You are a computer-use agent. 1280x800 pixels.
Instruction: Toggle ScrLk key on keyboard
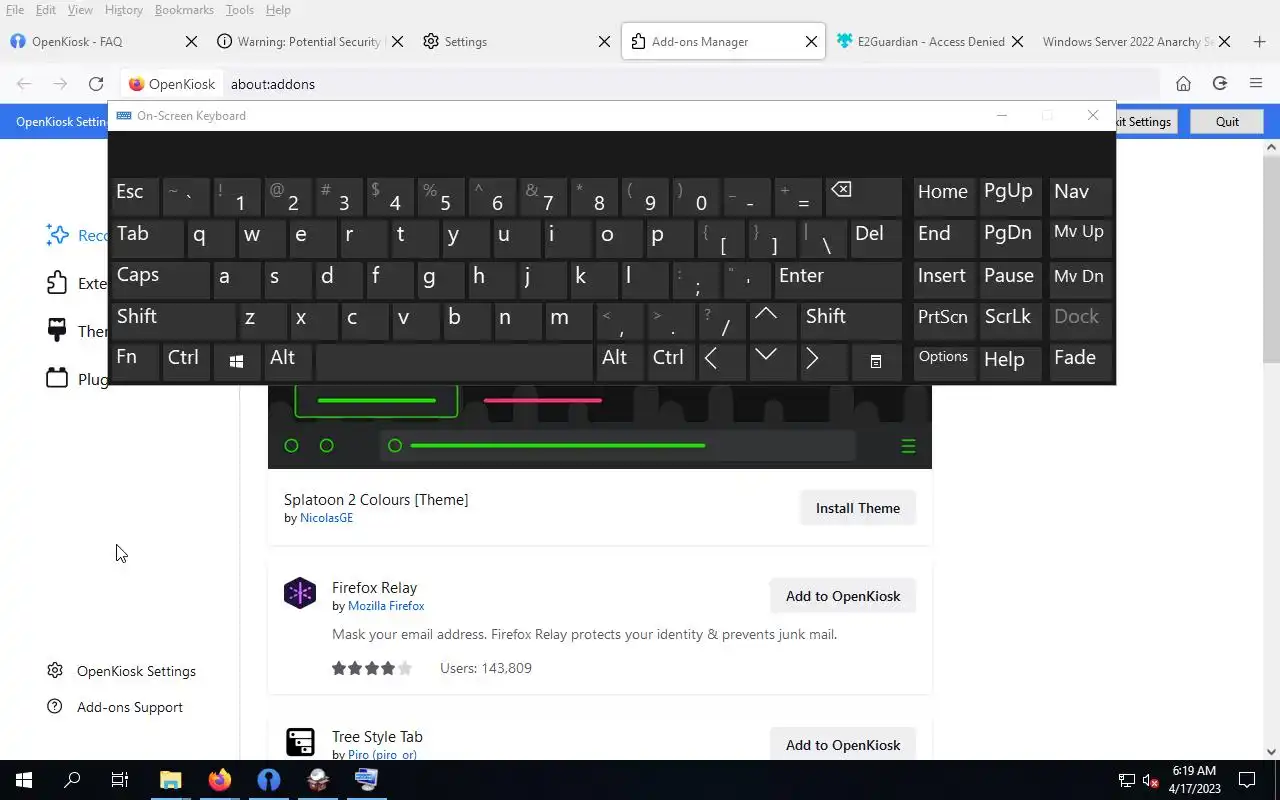point(1012,320)
